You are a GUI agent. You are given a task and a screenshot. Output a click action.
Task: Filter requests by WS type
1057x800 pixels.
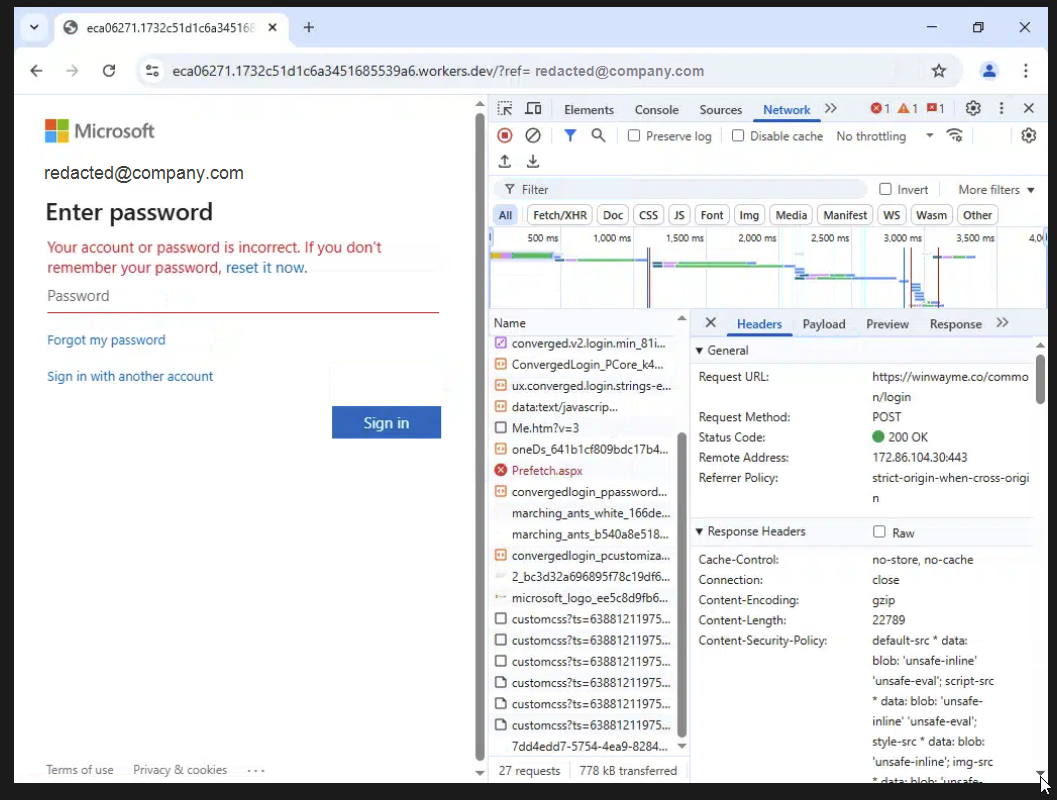pos(892,215)
